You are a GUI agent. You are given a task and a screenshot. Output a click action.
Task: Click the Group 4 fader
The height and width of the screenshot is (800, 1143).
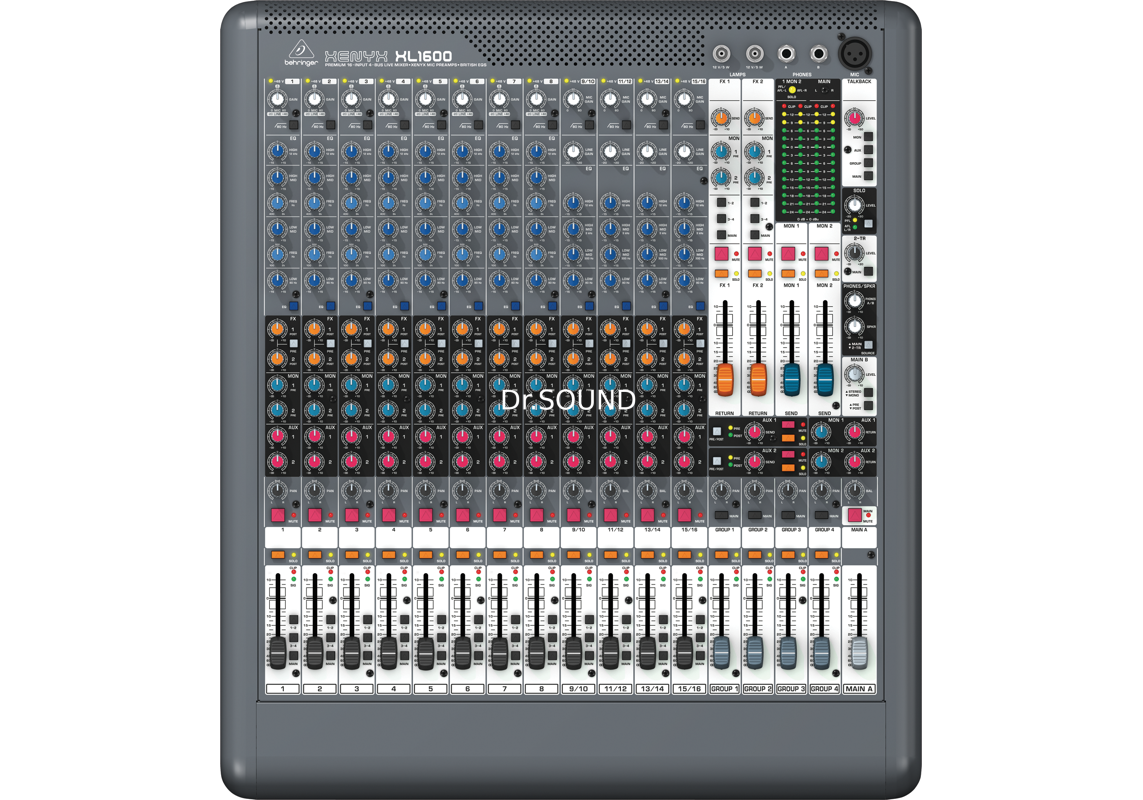[822, 653]
